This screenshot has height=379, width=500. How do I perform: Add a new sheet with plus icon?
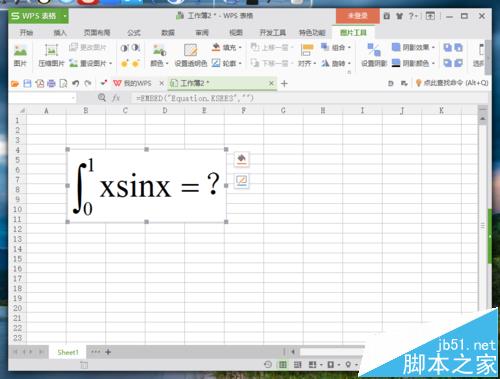pyautogui.click(x=108, y=352)
